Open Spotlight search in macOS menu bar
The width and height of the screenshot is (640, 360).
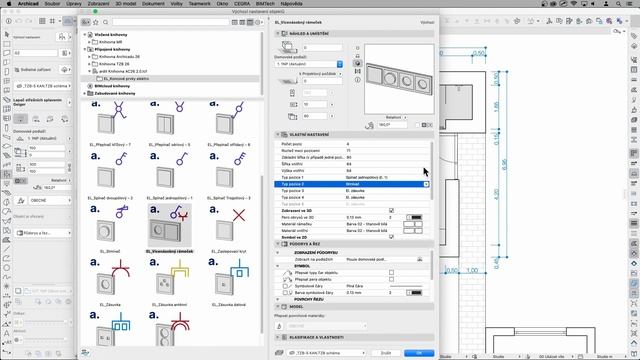point(618,4)
